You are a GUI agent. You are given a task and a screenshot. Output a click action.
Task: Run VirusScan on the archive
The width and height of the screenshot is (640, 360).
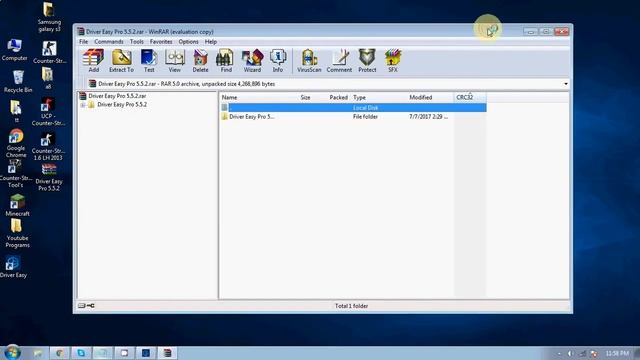click(309, 60)
